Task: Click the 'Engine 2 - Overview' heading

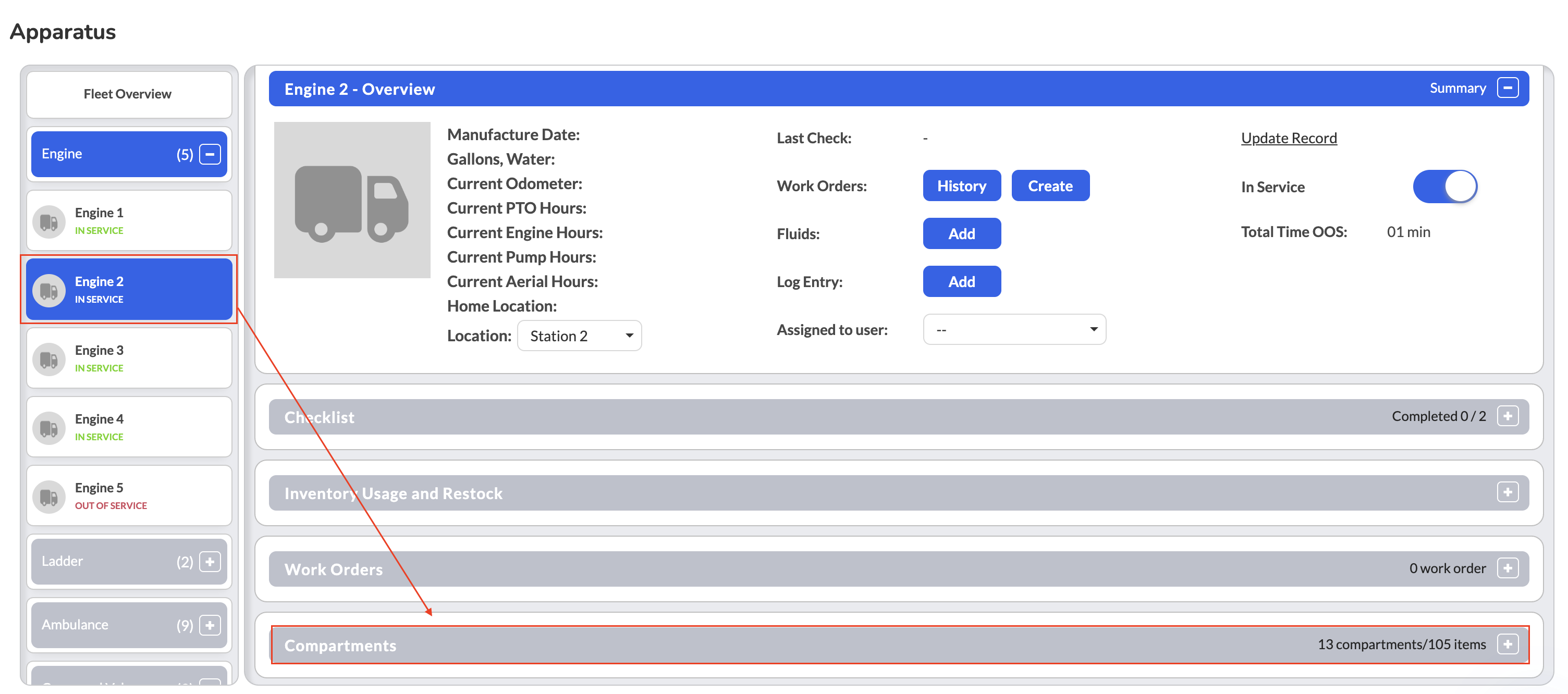Action: tap(359, 89)
